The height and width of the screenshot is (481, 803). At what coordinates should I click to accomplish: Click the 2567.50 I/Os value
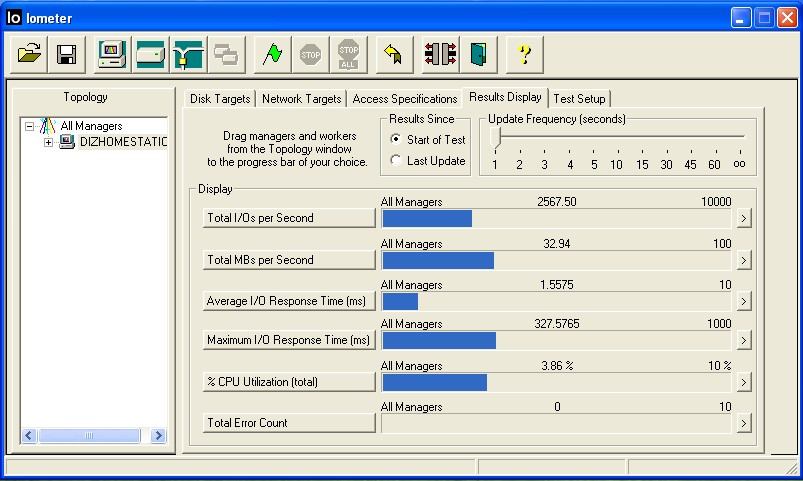pyautogui.click(x=557, y=202)
